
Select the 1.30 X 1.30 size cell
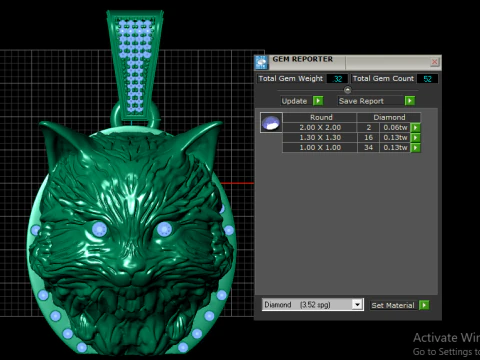pos(320,138)
